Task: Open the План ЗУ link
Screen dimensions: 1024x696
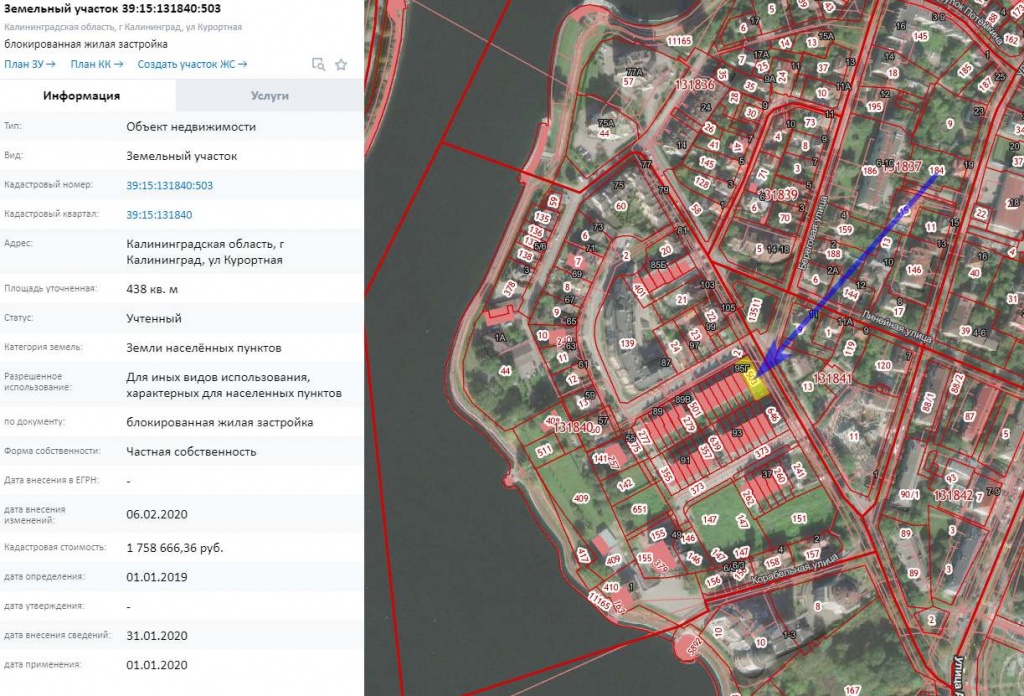Action: pyautogui.click(x=29, y=64)
